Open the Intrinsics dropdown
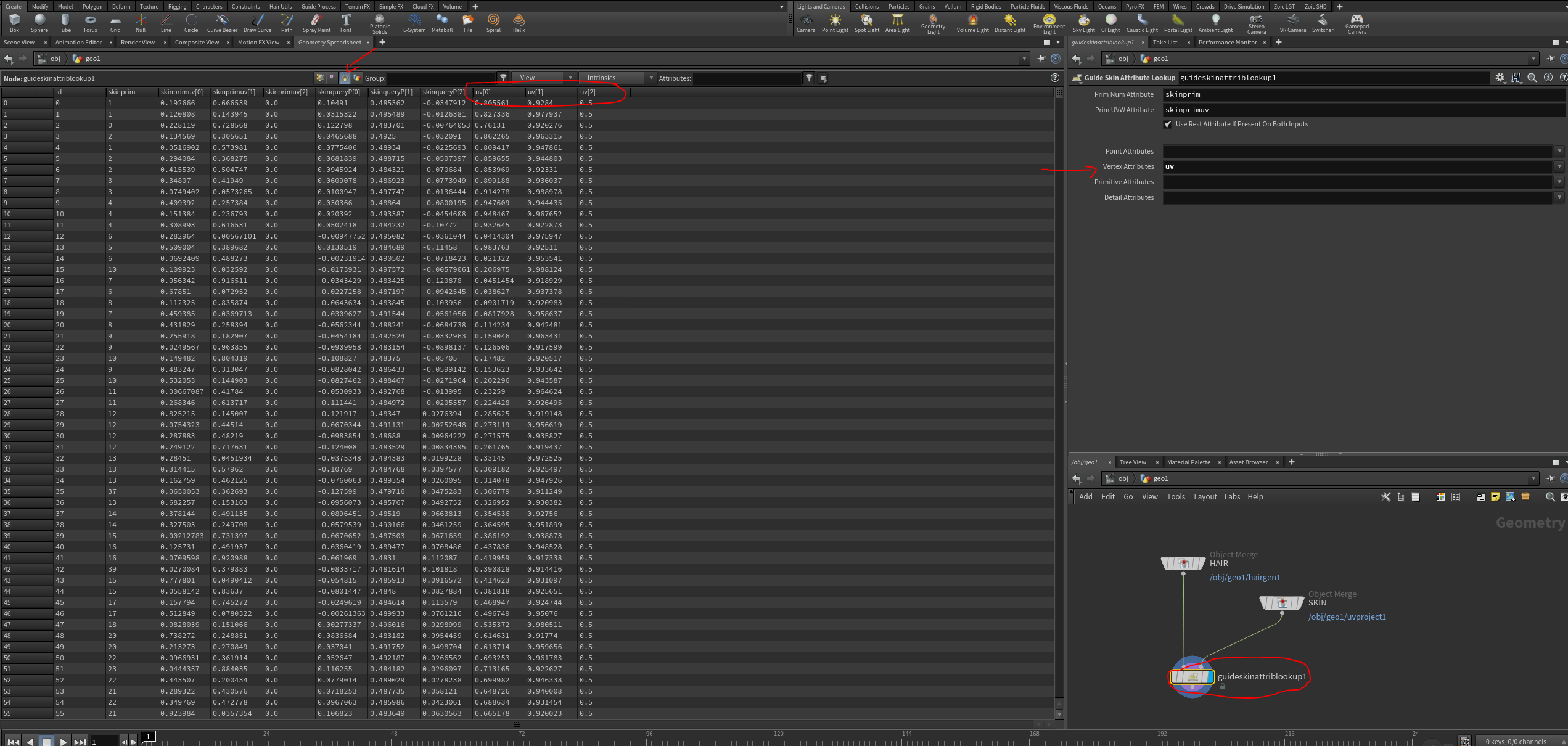Screen dimensions: 1568x746 (617, 78)
